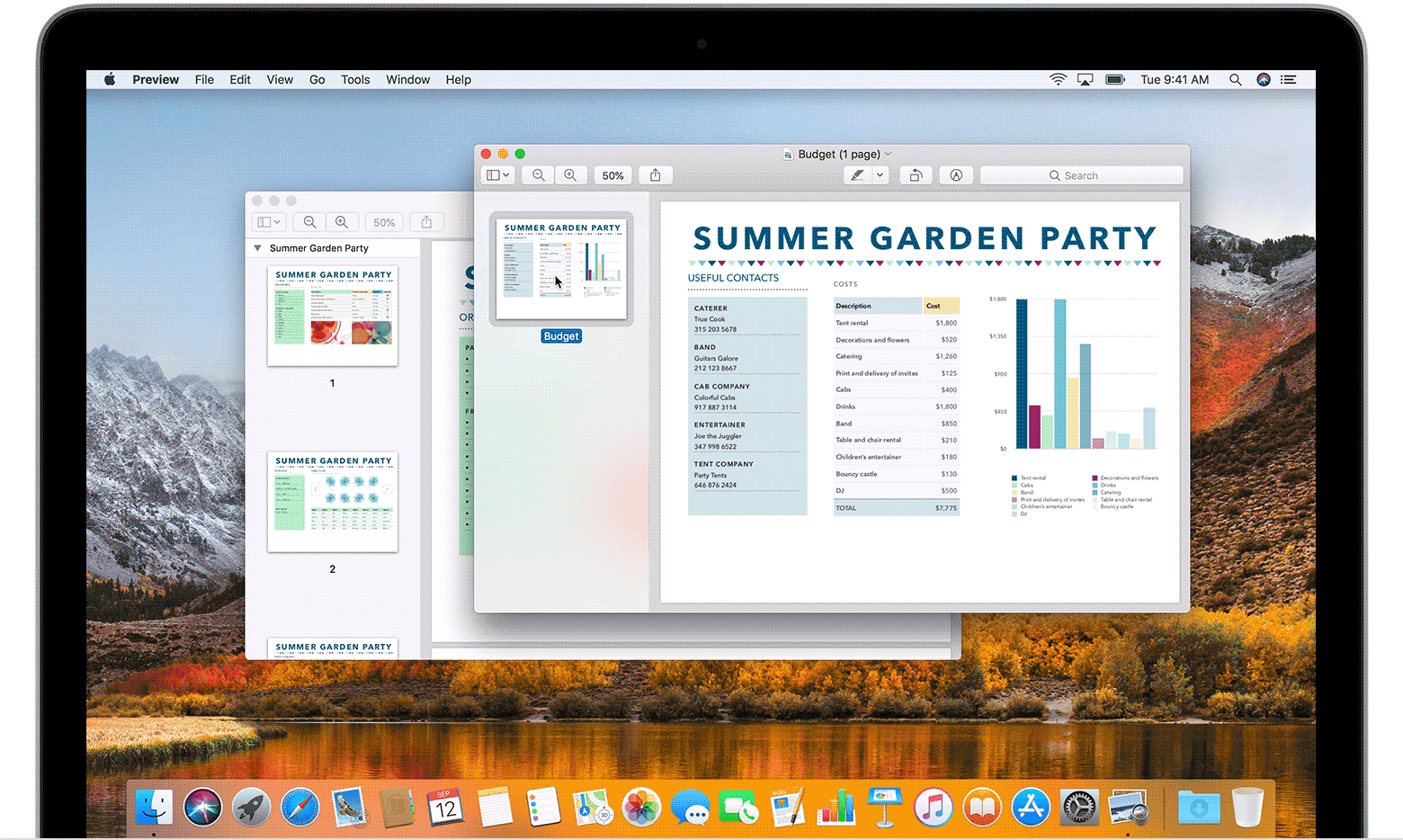
Task: Click the Share icon in Budget toolbar
Action: (x=655, y=174)
